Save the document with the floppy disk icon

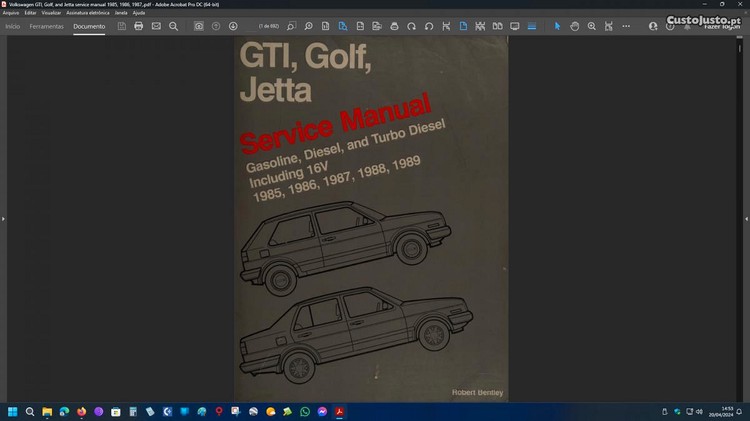121,26
